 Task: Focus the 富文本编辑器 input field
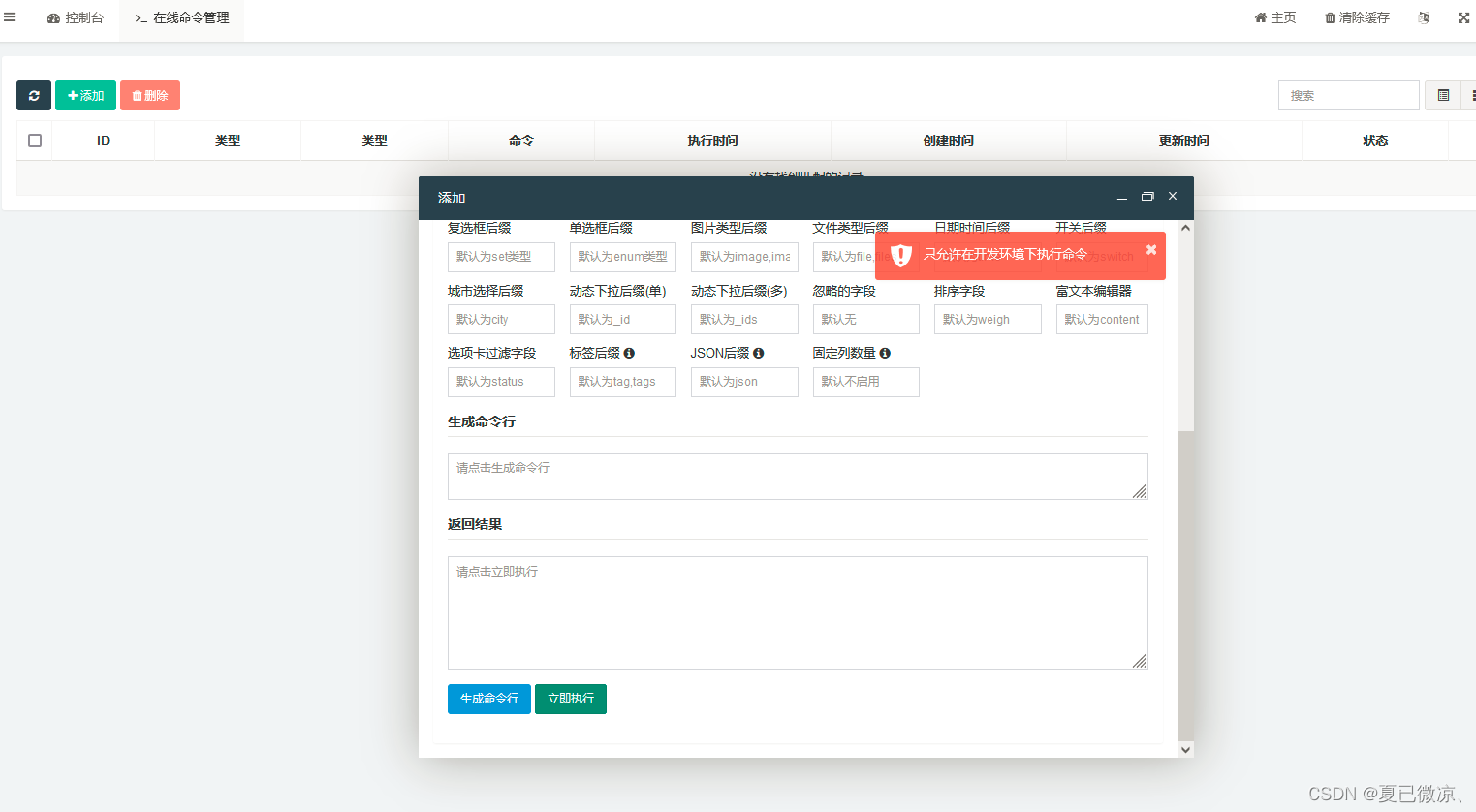pos(1102,320)
